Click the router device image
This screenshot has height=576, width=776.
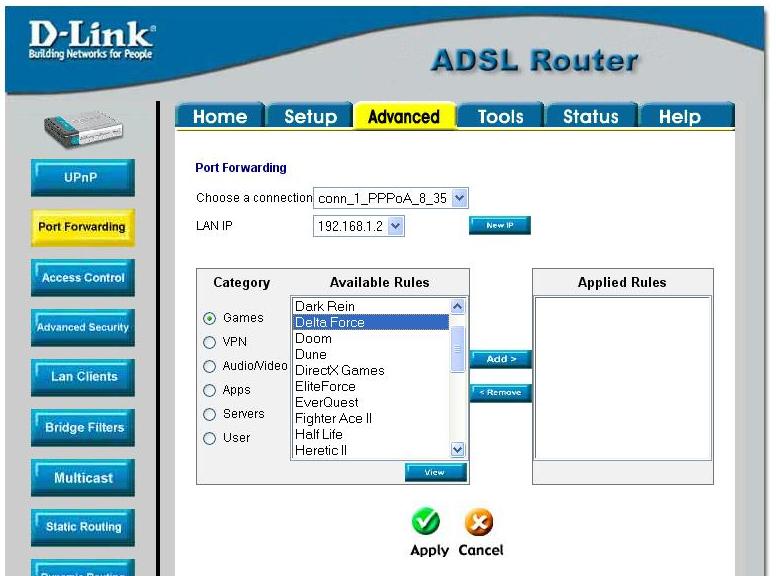click(83, 130)
